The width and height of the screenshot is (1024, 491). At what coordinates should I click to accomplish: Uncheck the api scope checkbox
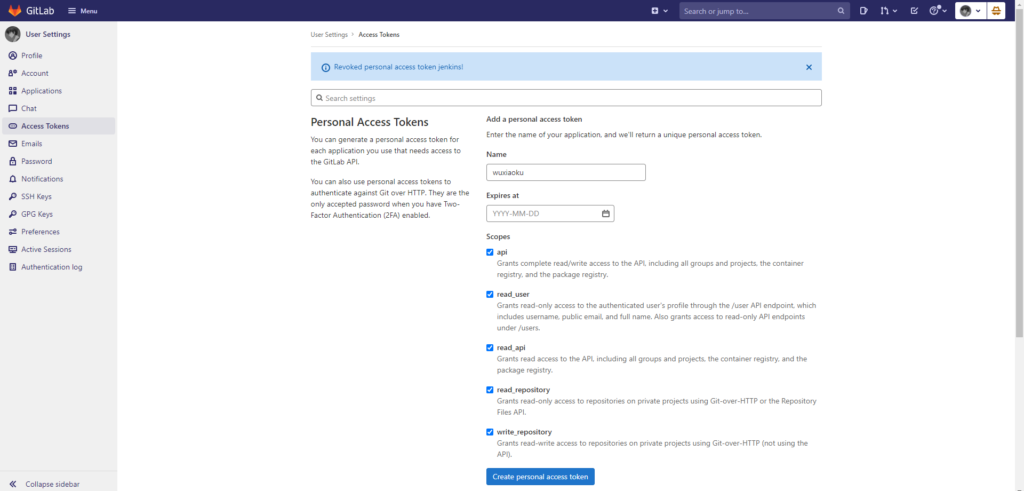point(490,252)
